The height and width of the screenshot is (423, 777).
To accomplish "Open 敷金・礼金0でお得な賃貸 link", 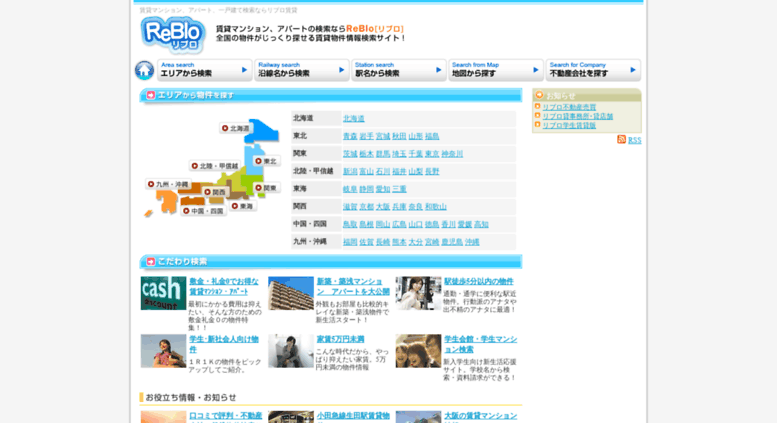I will [224, 286].
